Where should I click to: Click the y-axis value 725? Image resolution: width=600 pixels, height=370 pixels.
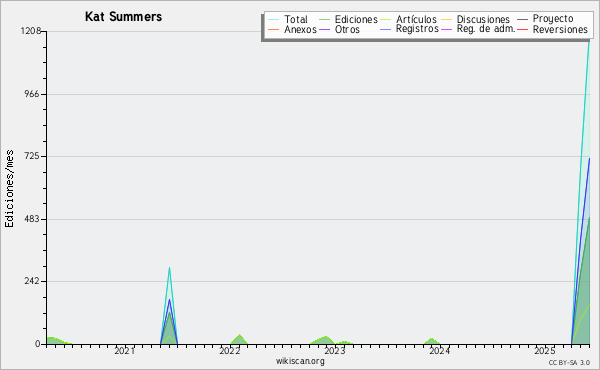coord(32,156)
